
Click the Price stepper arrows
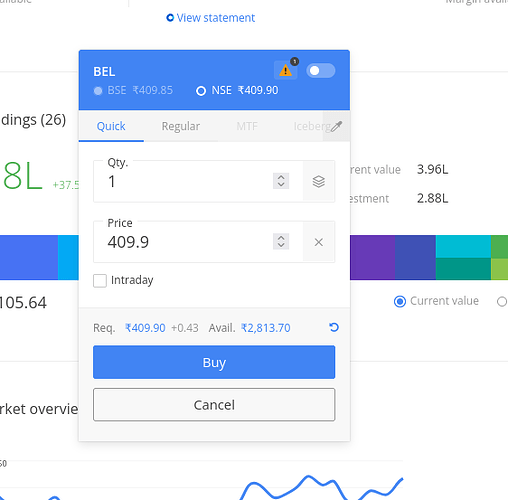point(281,241)
